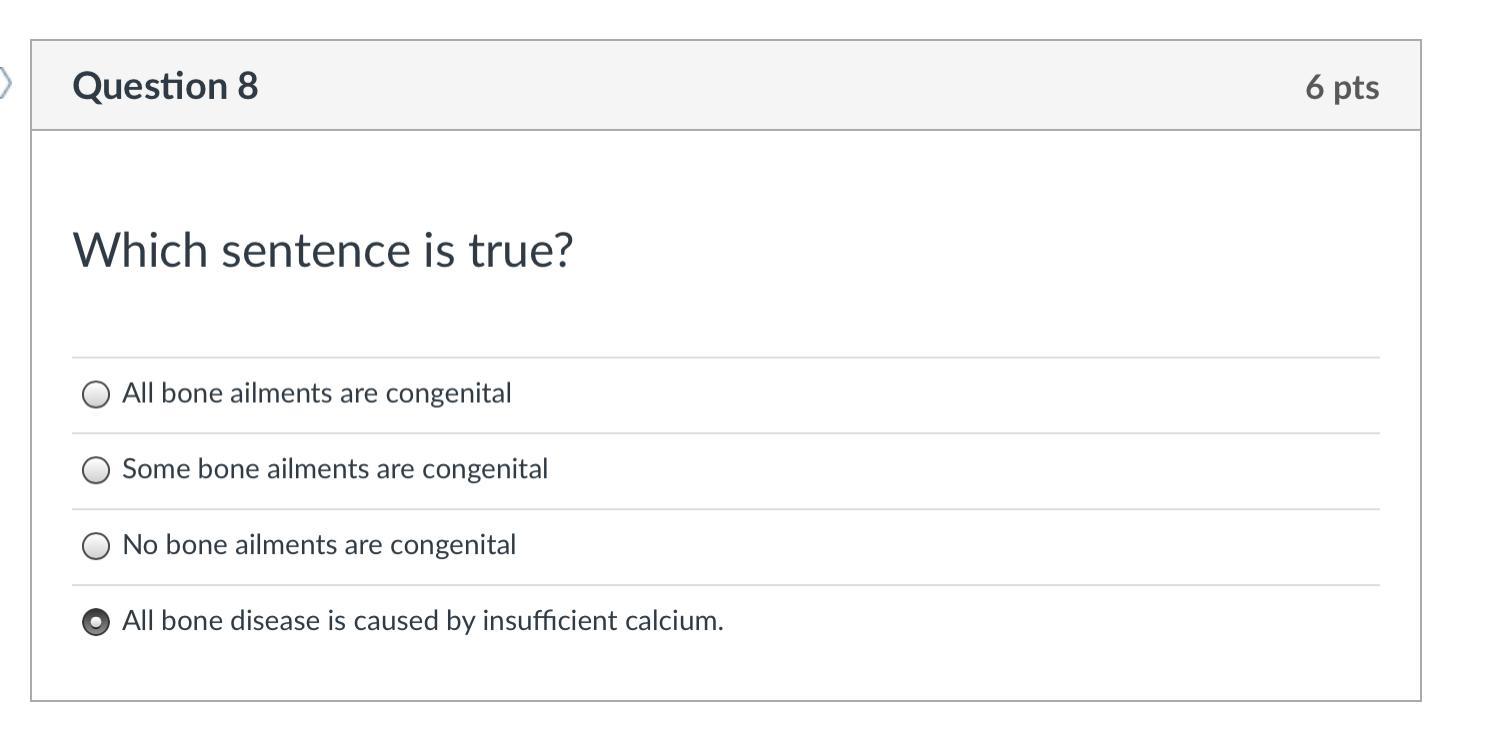The width and height of the screenshot is (1502, 744).
Task: Select the "All bone ailments are congenital" radio button
Action: [x=95, y=395]
